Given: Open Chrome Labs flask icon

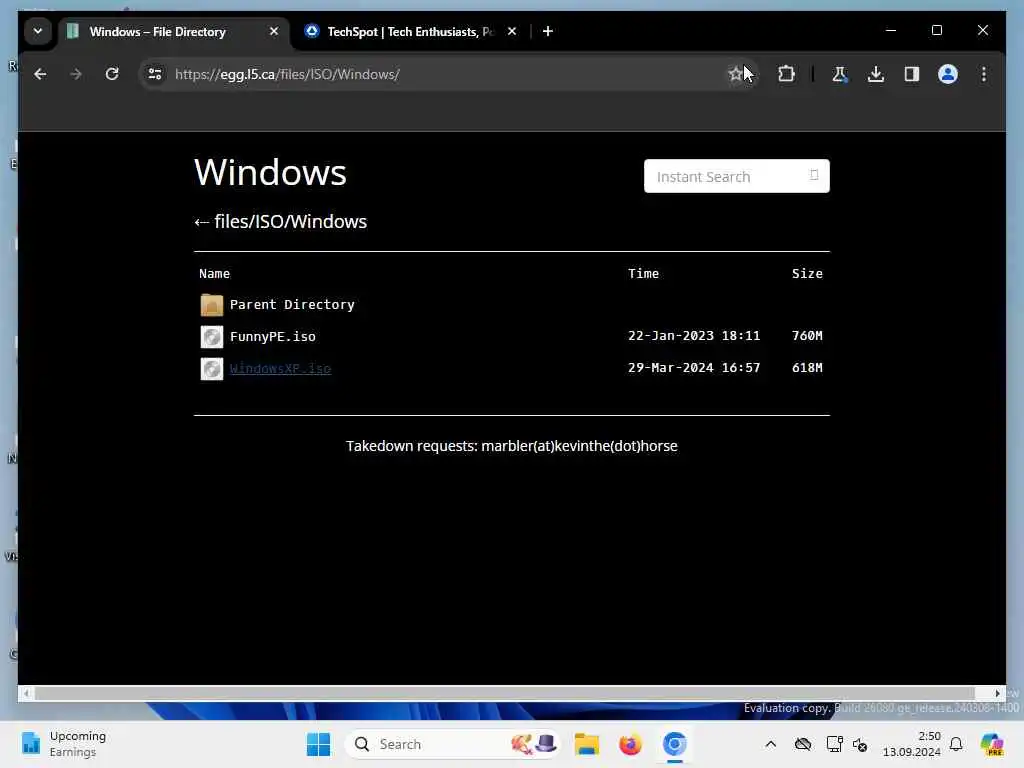Looking at the screenshot, I should (840, 74).
